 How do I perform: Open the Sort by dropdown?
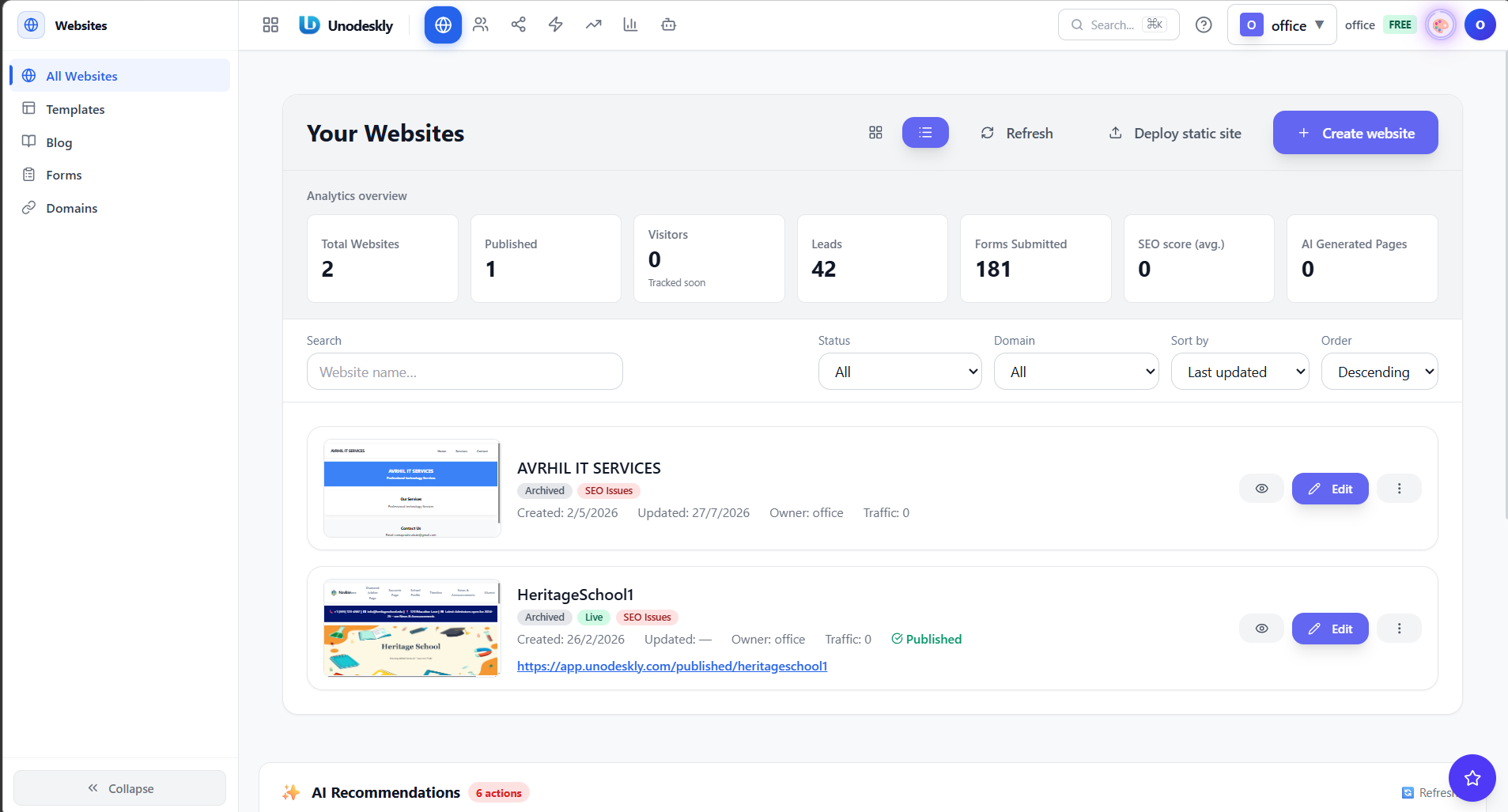tap(1240, 372)
